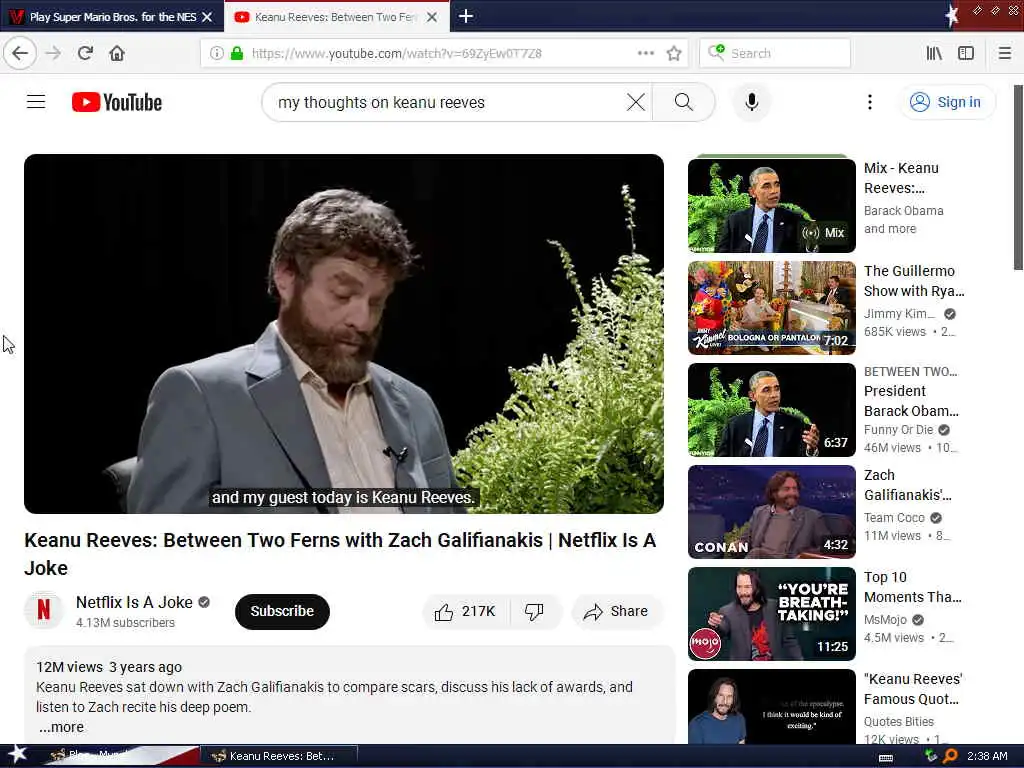Open page actions three-dot menu in address bar

click(645, 53)
